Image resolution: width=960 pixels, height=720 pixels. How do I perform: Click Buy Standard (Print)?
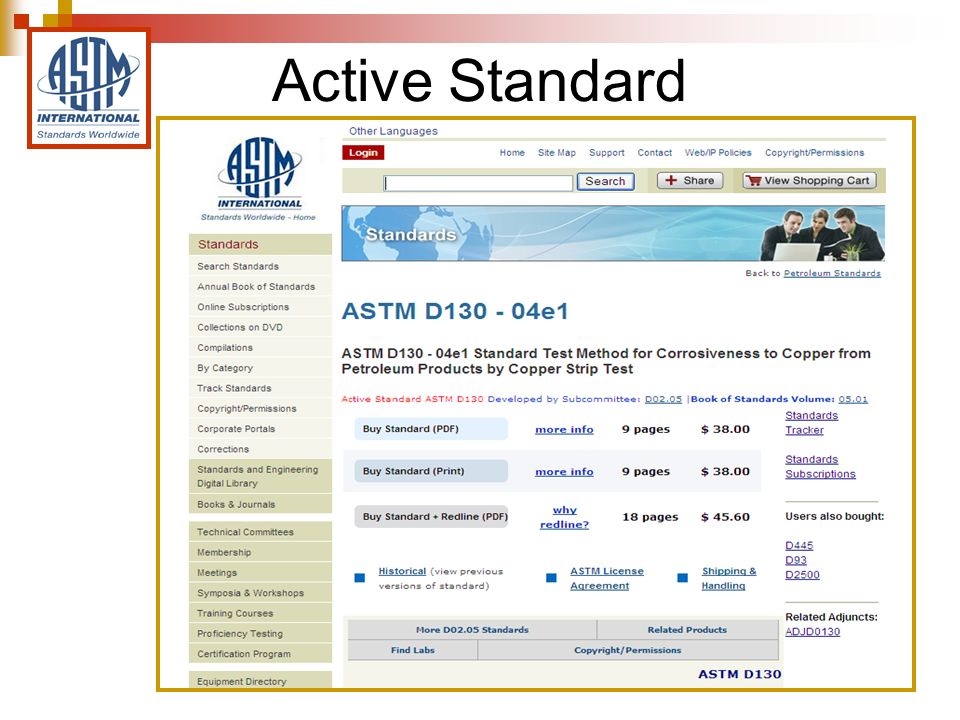click(x=431, y=471)
